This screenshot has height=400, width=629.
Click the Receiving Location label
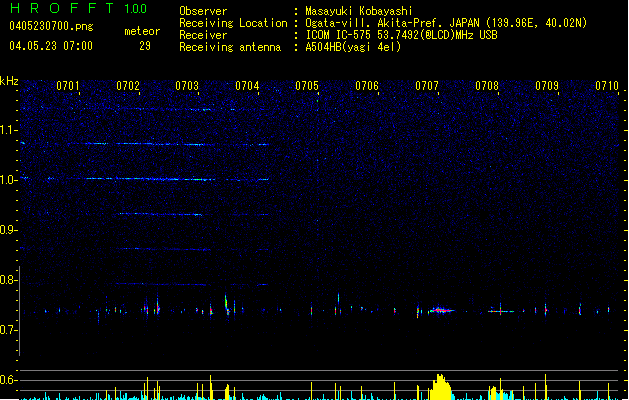233,23
